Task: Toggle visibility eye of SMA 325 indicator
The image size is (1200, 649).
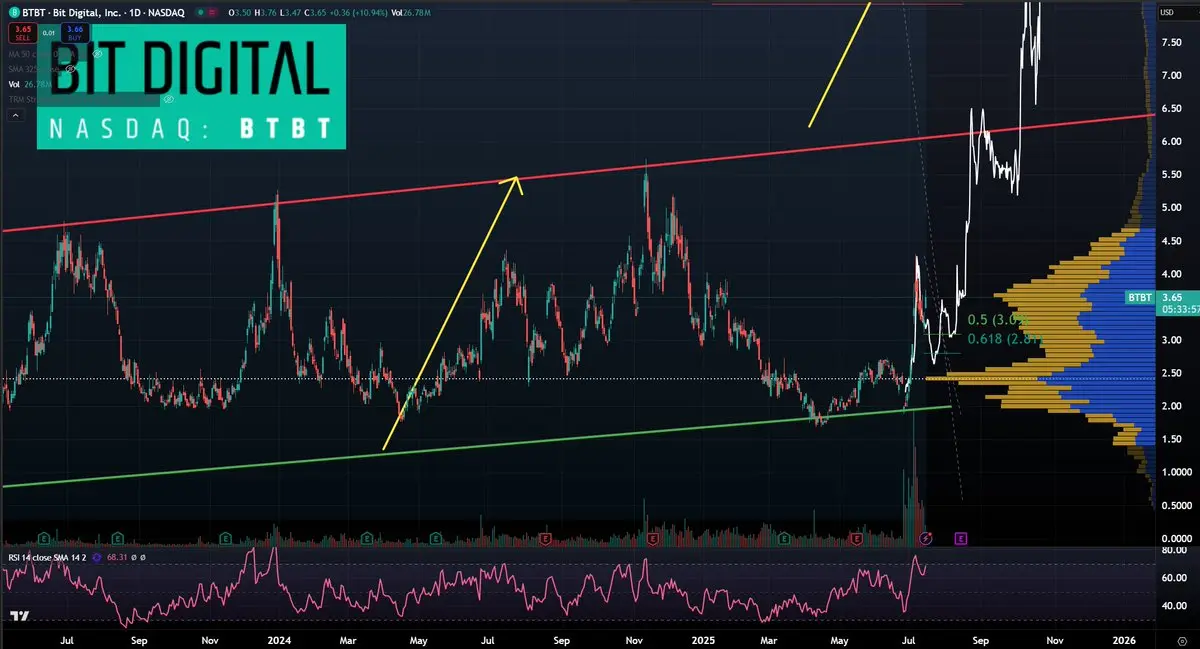Action: tap(70, 69)
